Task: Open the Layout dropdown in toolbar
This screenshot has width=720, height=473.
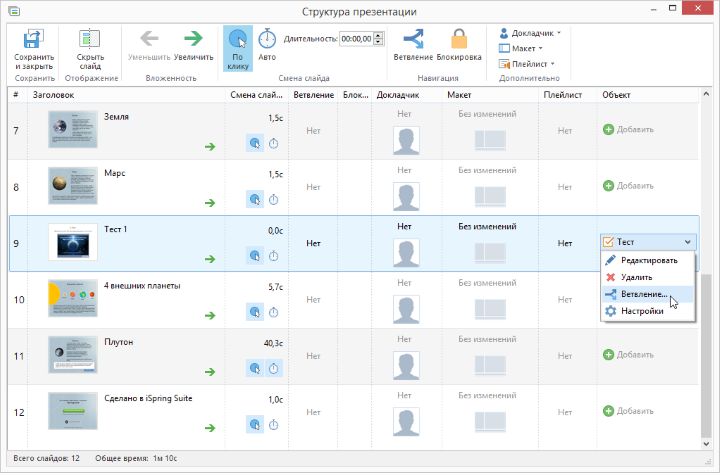Action: pos(521,48)
